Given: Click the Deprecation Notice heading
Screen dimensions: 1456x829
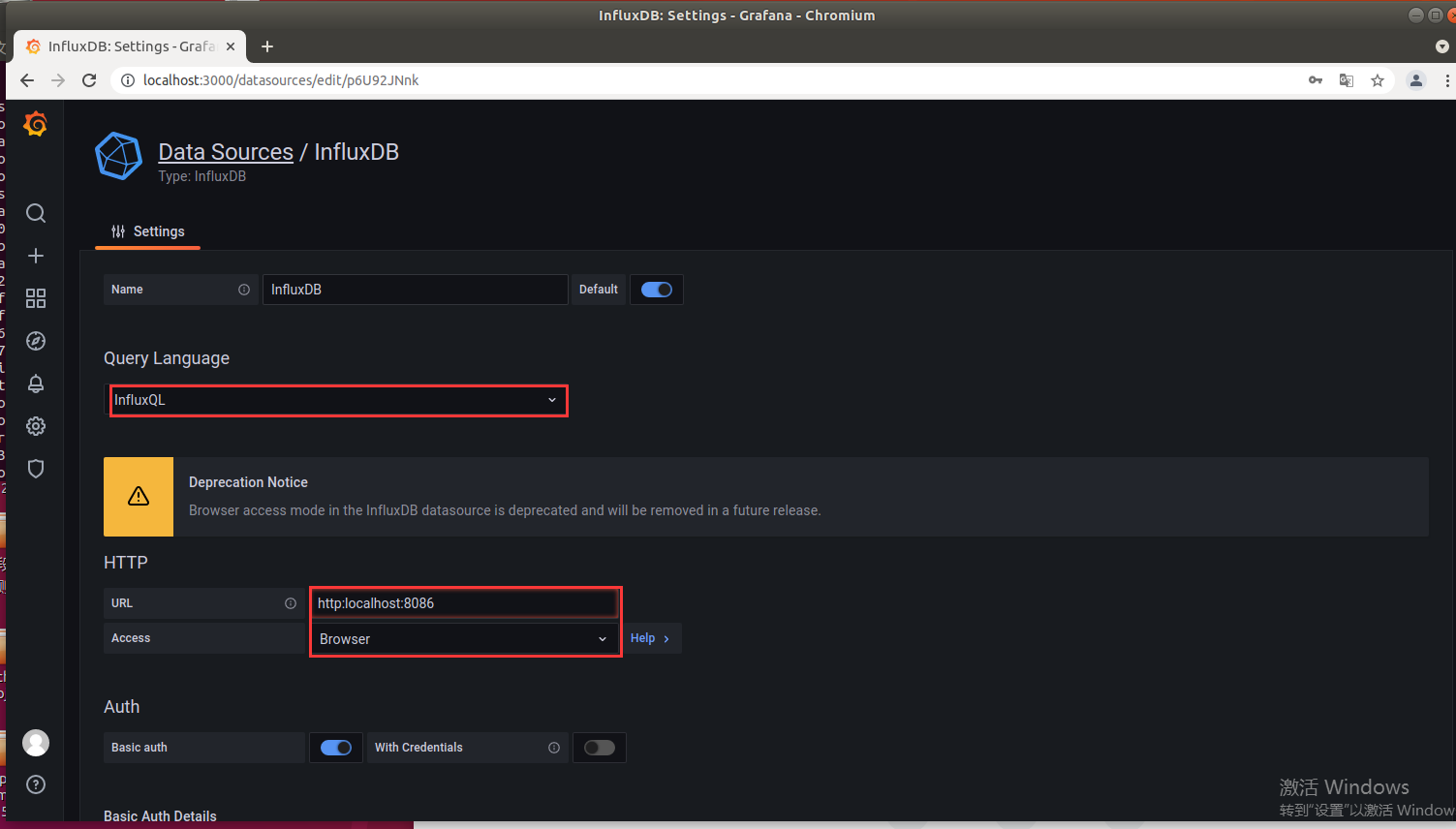Looking at the screenshot, I should point(248,482).
